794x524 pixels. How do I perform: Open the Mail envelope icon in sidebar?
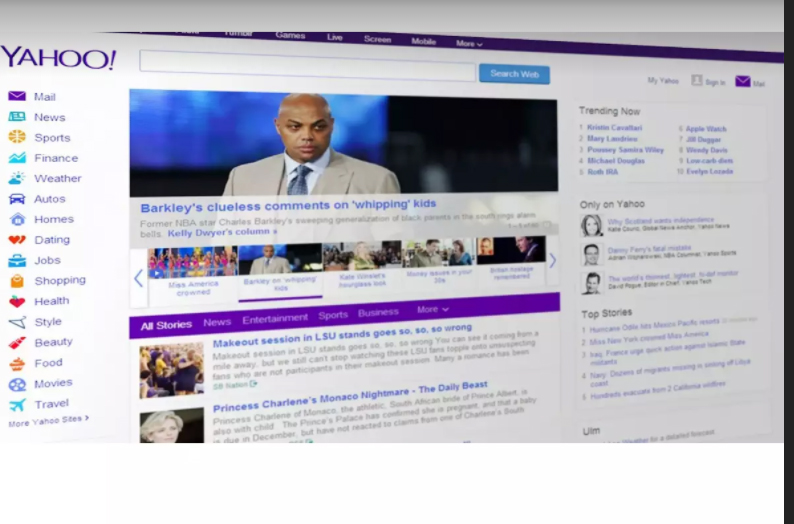point(17,96)
